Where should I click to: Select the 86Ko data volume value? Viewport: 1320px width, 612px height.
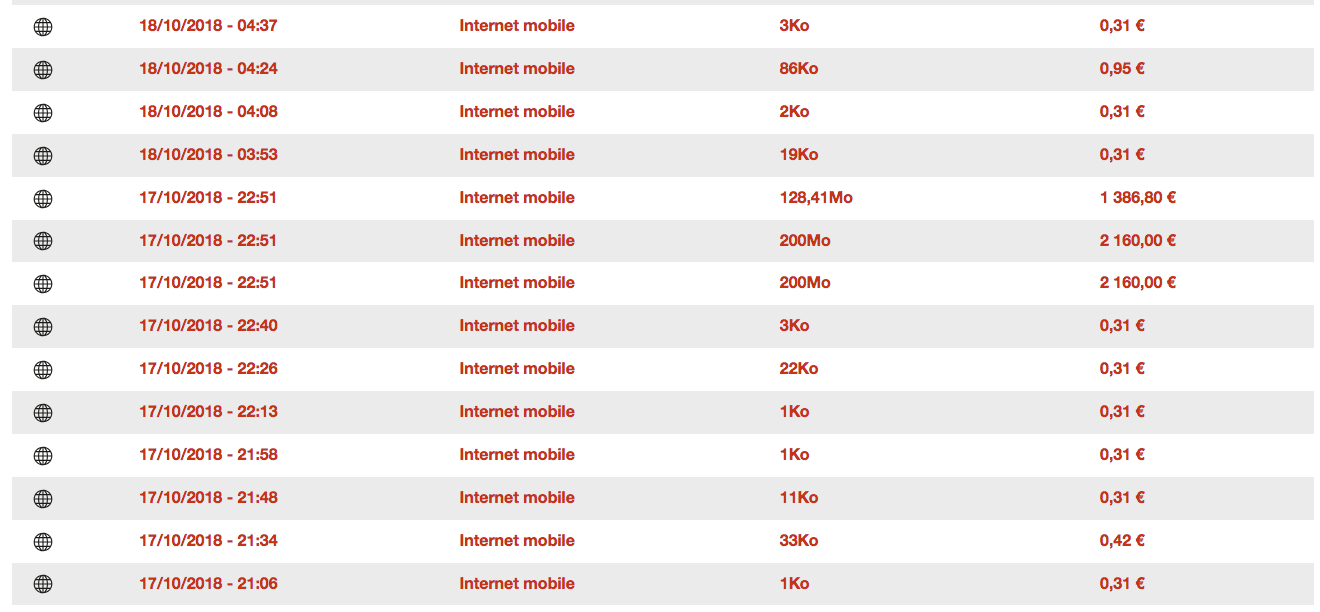pyautogui.click(x=798, y=69)
